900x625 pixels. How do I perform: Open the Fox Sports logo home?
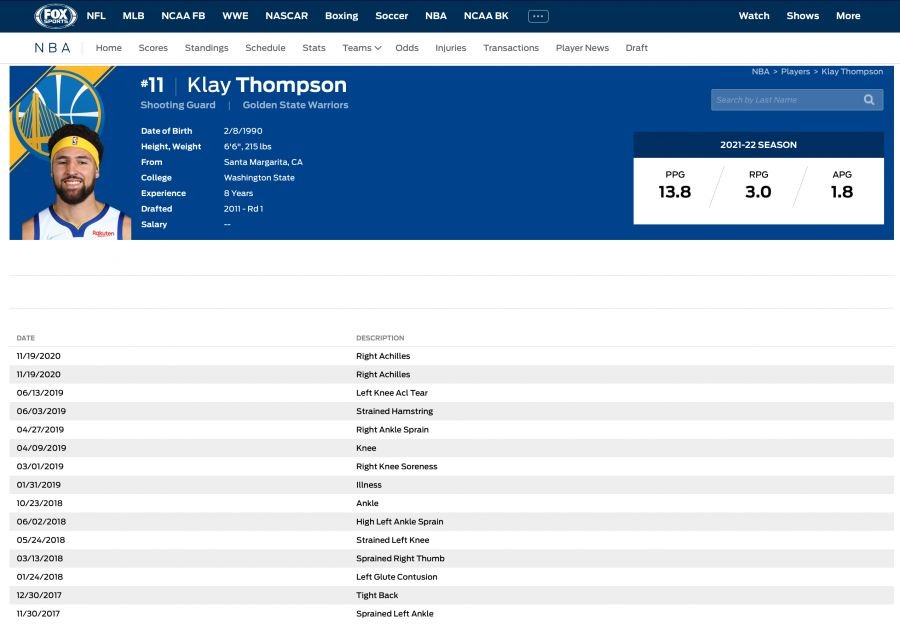55,16
